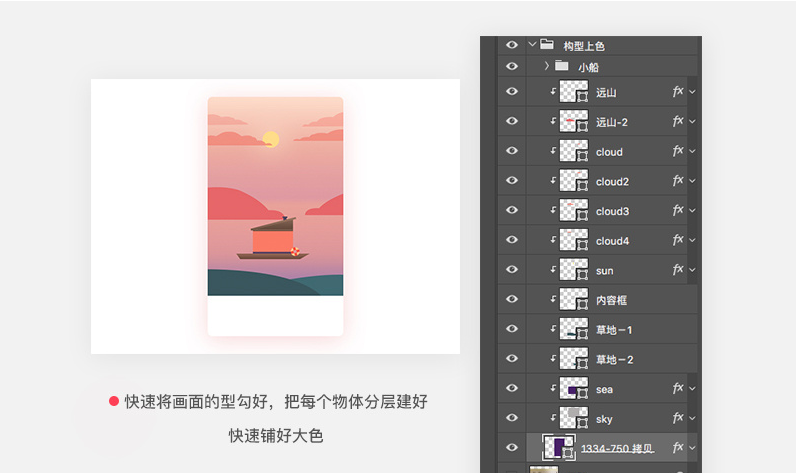This screenshot has width=798, height=473.
Task: Expand effects list of sky layer
Action: point(692,418)
